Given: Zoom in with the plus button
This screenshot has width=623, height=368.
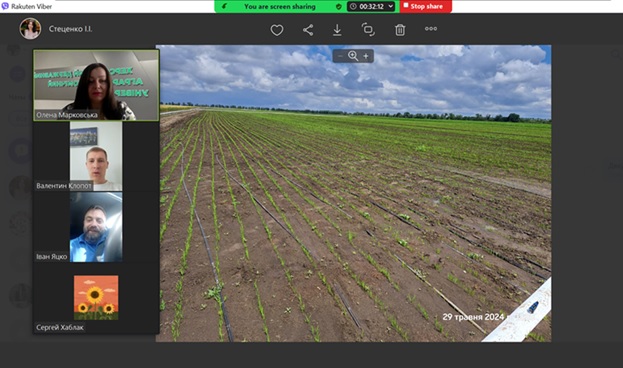Looking at the screenshot, I should (366, 56).
